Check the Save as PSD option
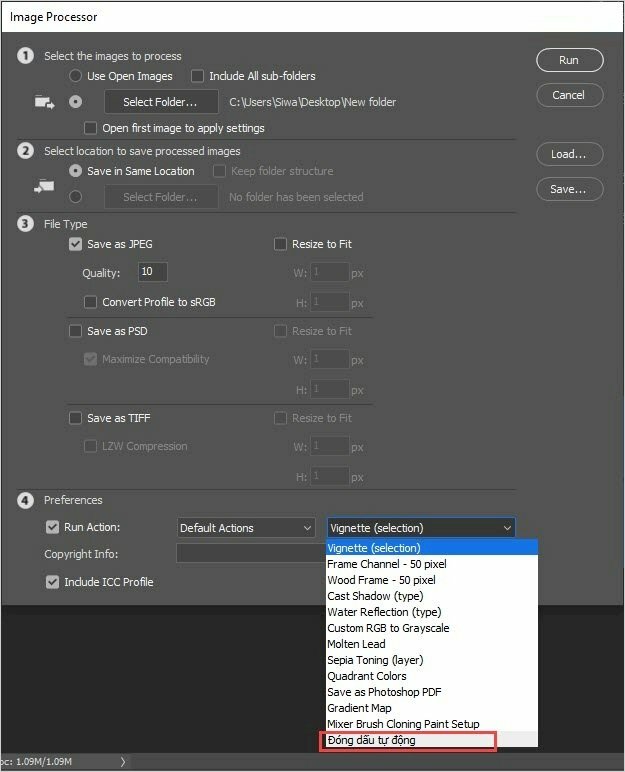This screenshot has height=772, width=625. pos(75,331)
